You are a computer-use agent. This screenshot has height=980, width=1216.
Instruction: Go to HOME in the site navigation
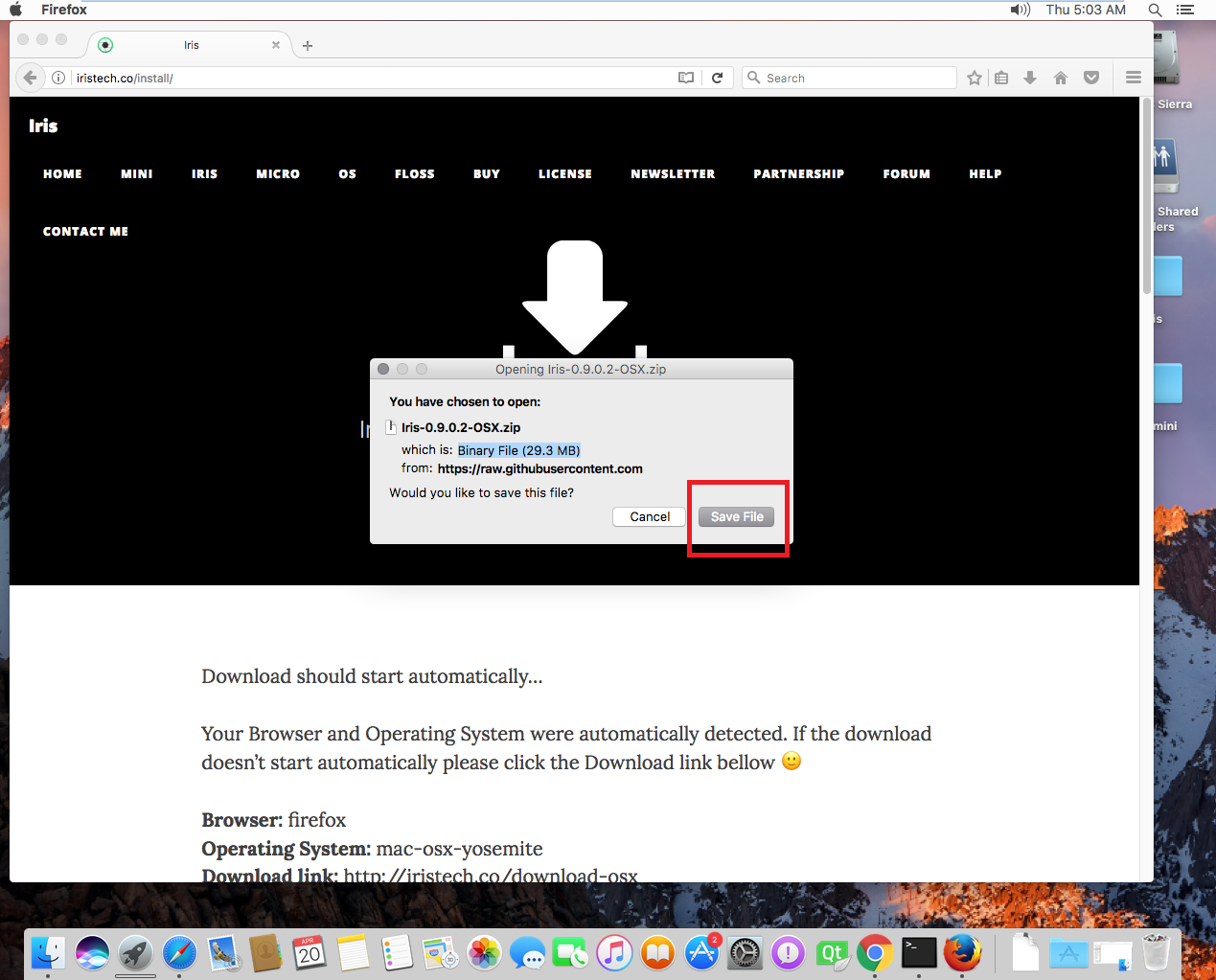coord(62,174)
